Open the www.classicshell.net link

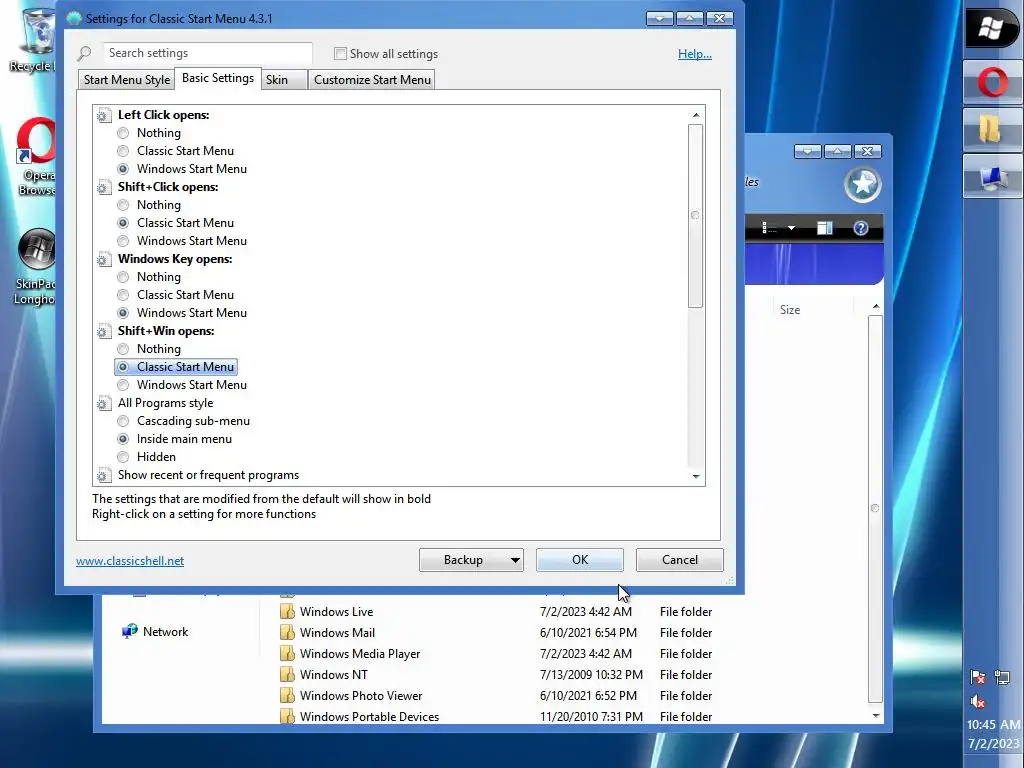[x=130, y=561]
